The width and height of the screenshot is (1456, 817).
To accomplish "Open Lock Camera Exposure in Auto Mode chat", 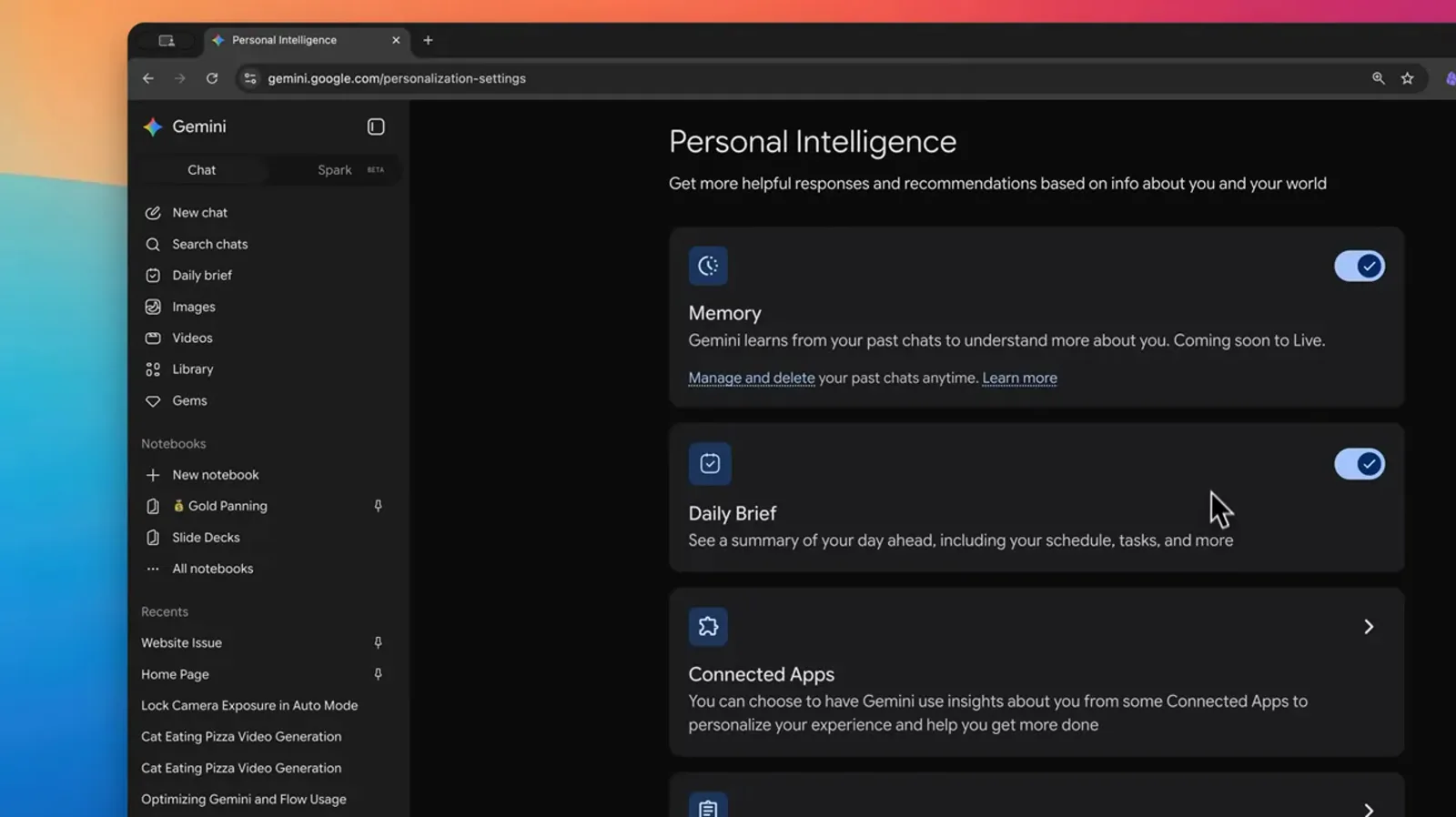I will (249, 705).
